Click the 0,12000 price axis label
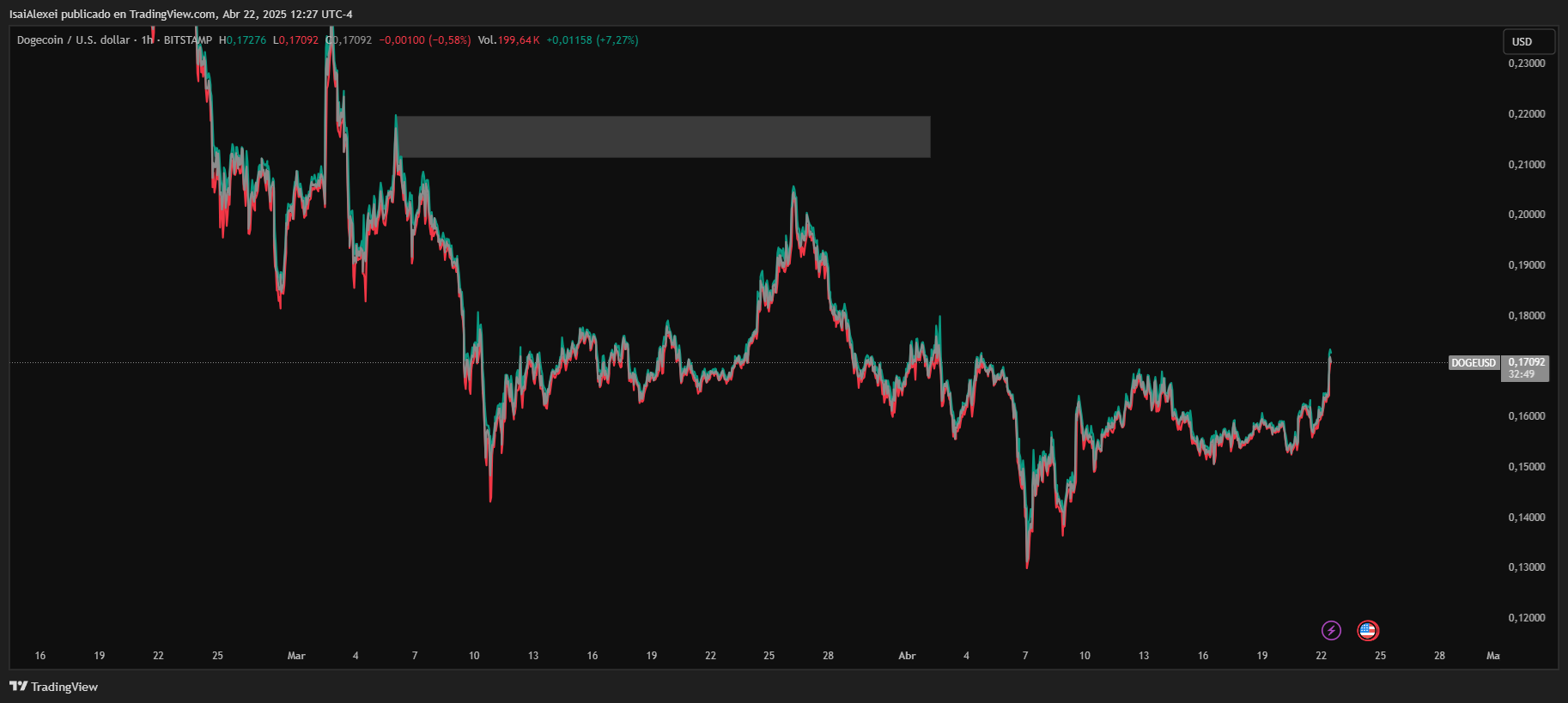Screen dimensions: 1568x703 point(1526,618)
